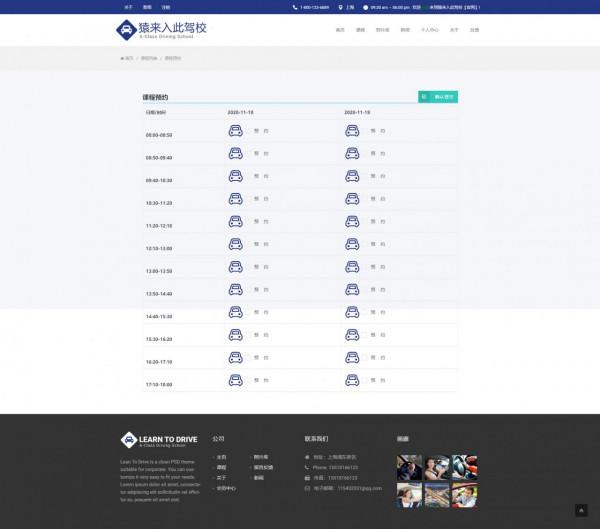Click the phone number in the top bar

314,7
